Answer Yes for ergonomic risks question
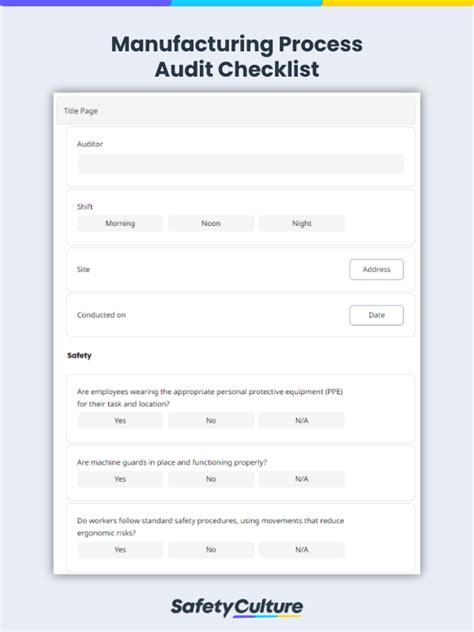The width and height of the screenshot is (474, 632). [x=120, y=550]
